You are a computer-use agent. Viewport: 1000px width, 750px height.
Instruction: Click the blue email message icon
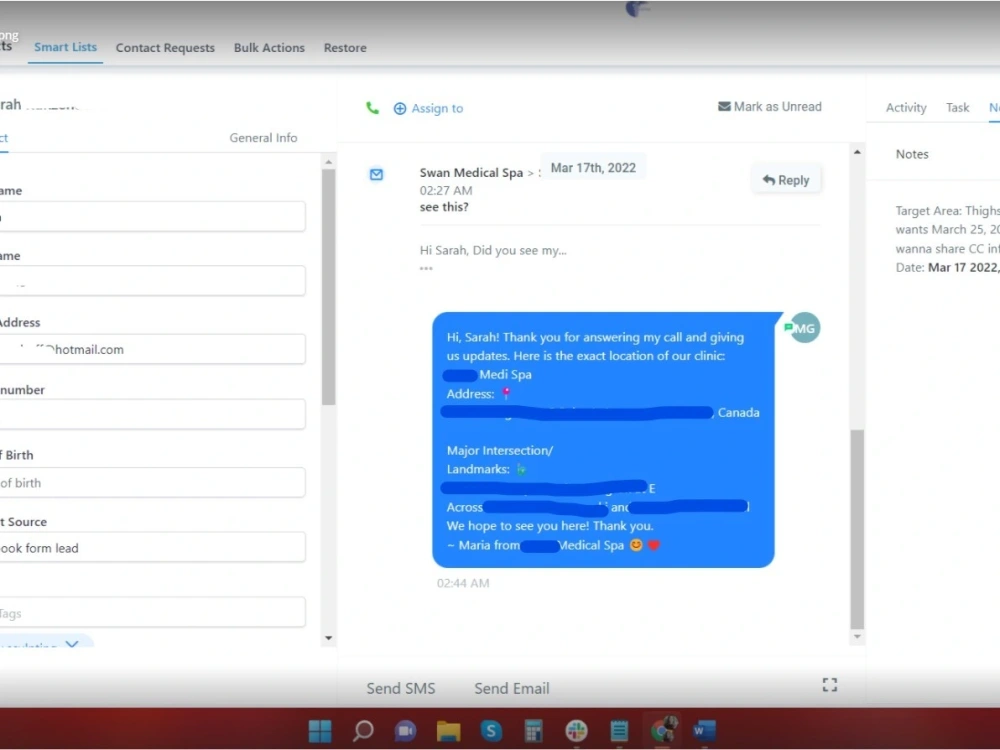[376, 174]
